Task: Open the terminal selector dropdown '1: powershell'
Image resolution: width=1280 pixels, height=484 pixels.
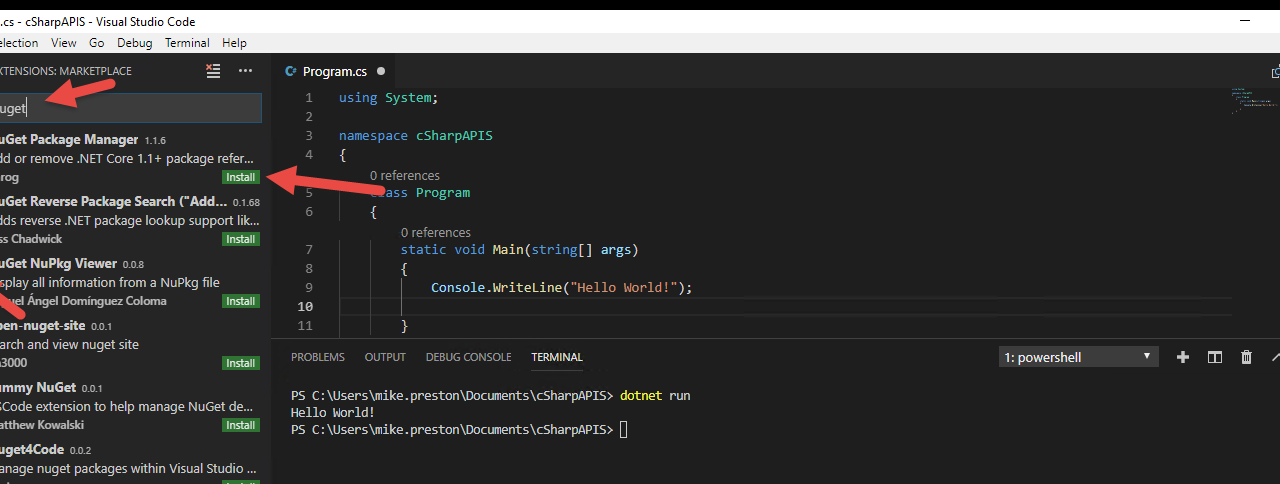Action: (x=1079, y=357)
